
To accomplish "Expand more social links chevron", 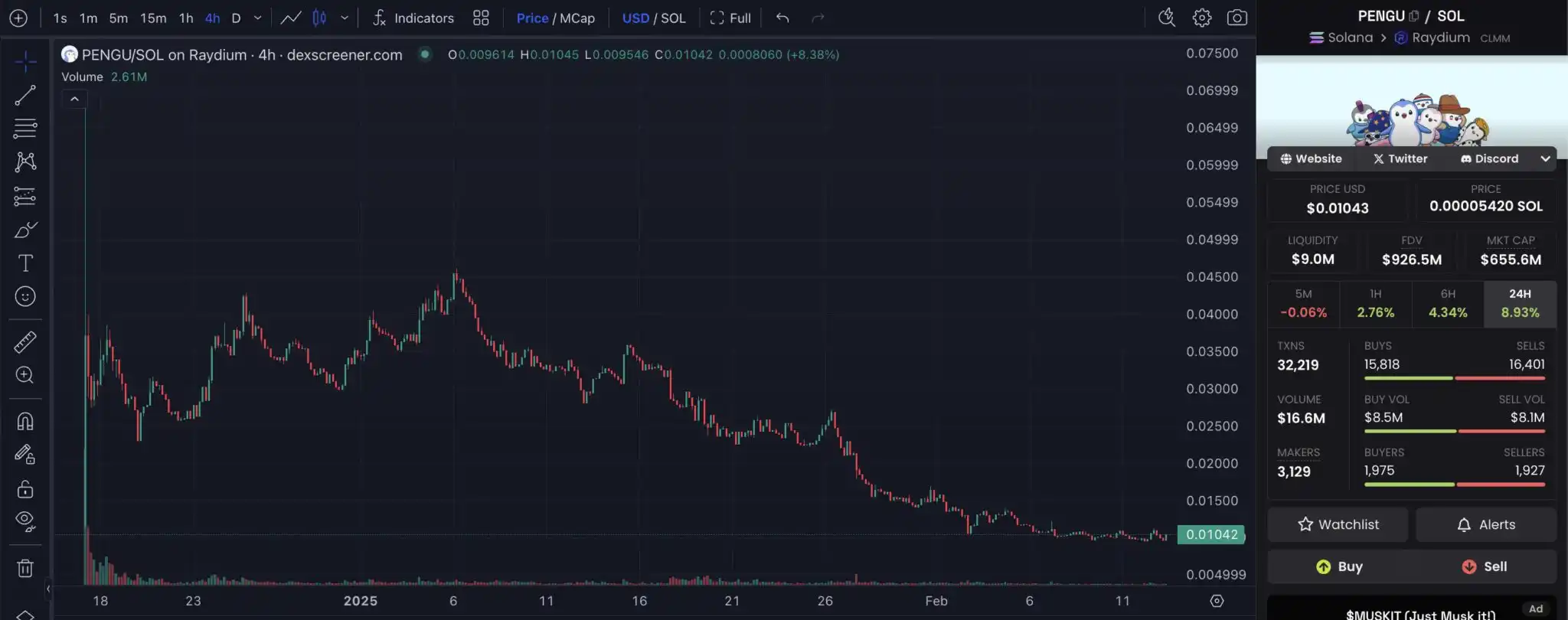I will pyautogui.click(x=1545, y=158).
